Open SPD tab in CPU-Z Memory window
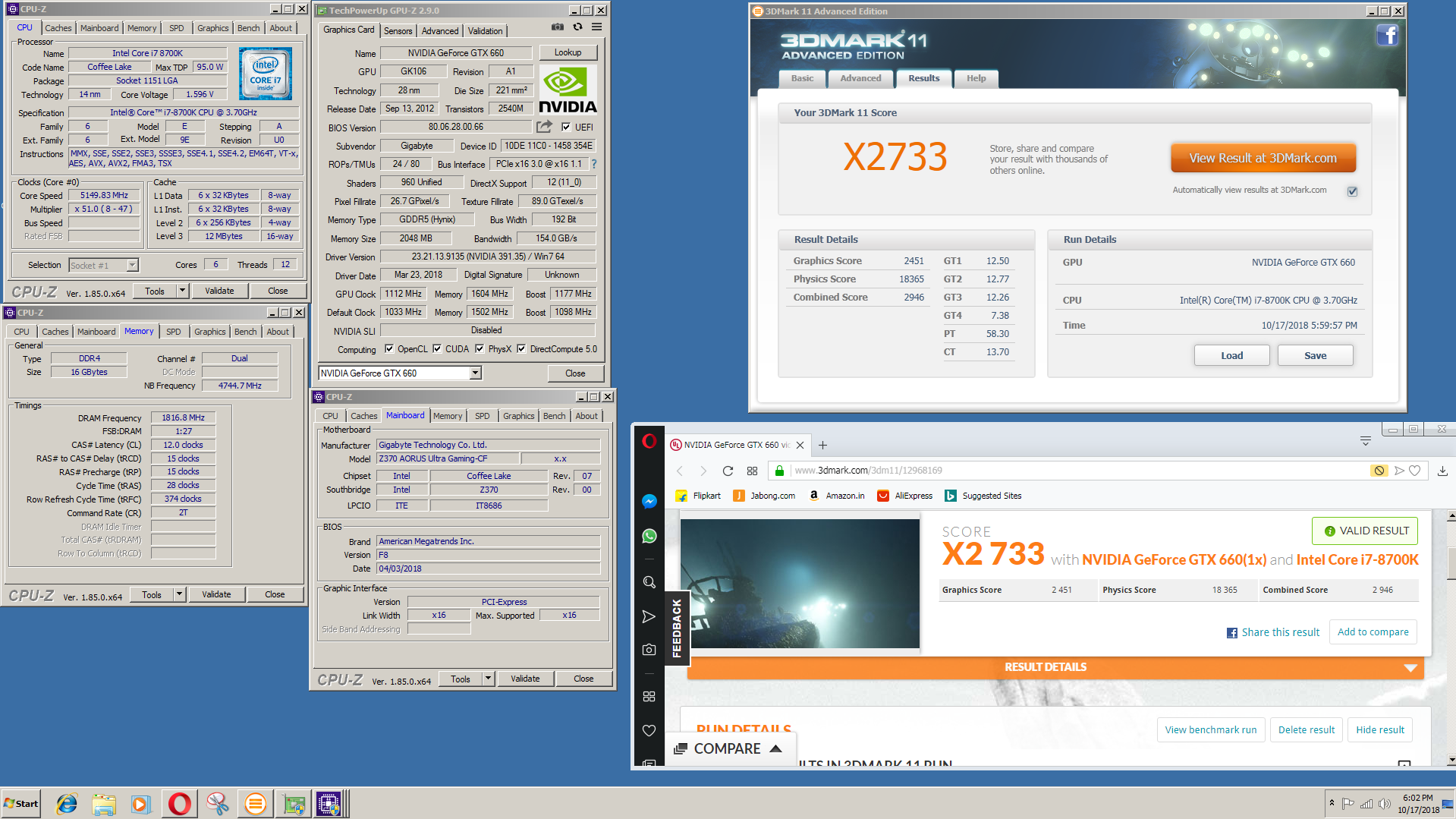The width and height of the screenshot is (1456, 819). [174, 332]
